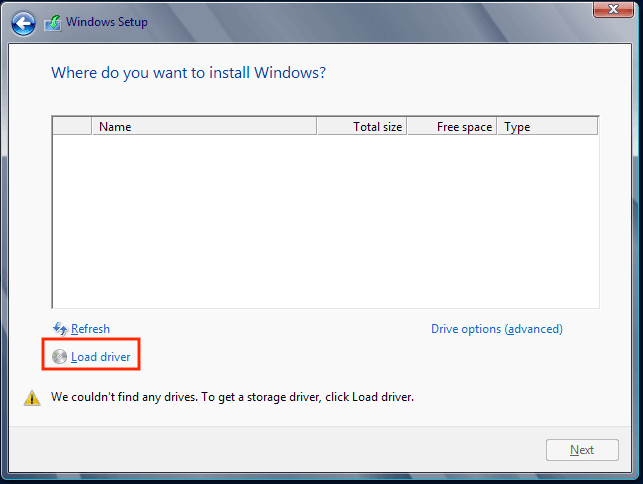Click the 'Where do you want to install Windows?' heading

pyautogui.click(x=188, y=73)
